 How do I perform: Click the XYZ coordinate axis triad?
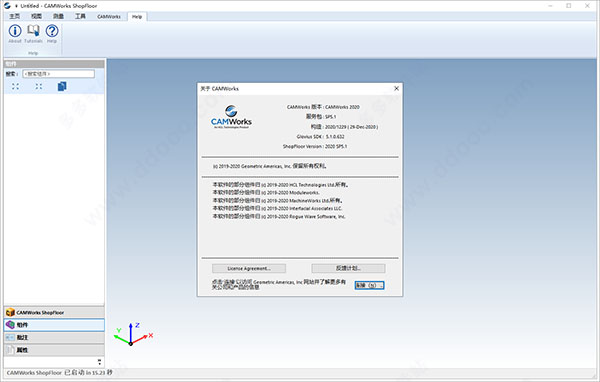(133, 334)
